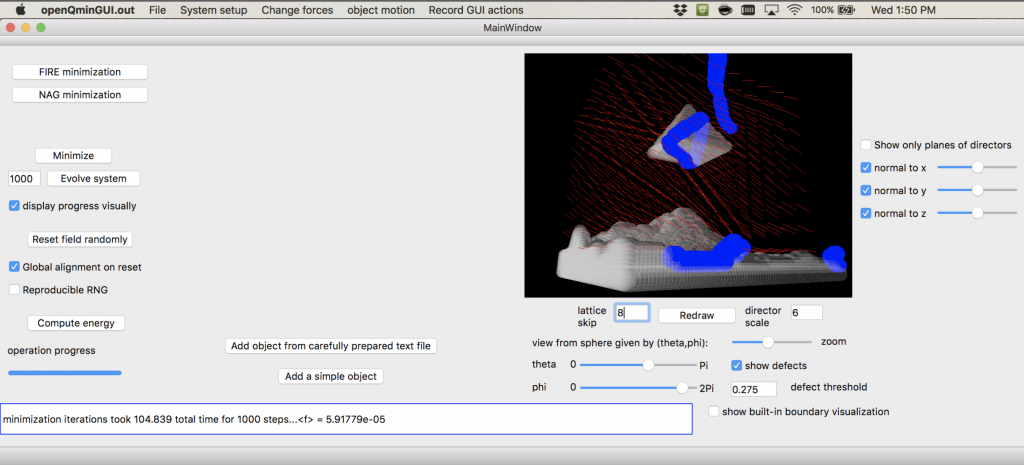Screen dimensions: 1024x465
Task: Enable the Reproducible RNG checkbox
Action: [x=14, y=289]
